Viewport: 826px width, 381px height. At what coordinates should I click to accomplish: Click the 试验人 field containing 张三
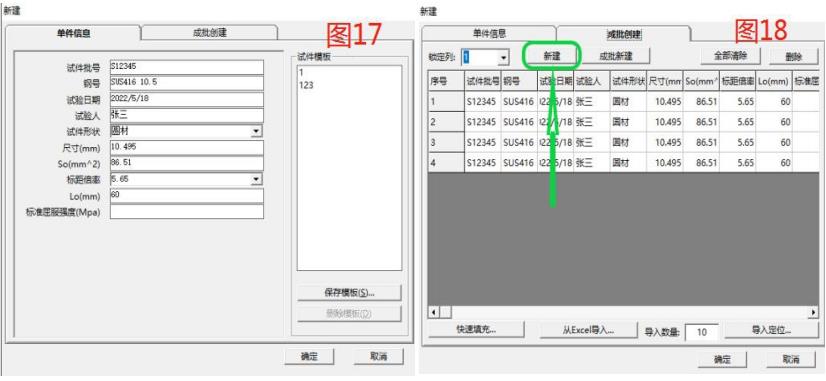pos(186,115)
